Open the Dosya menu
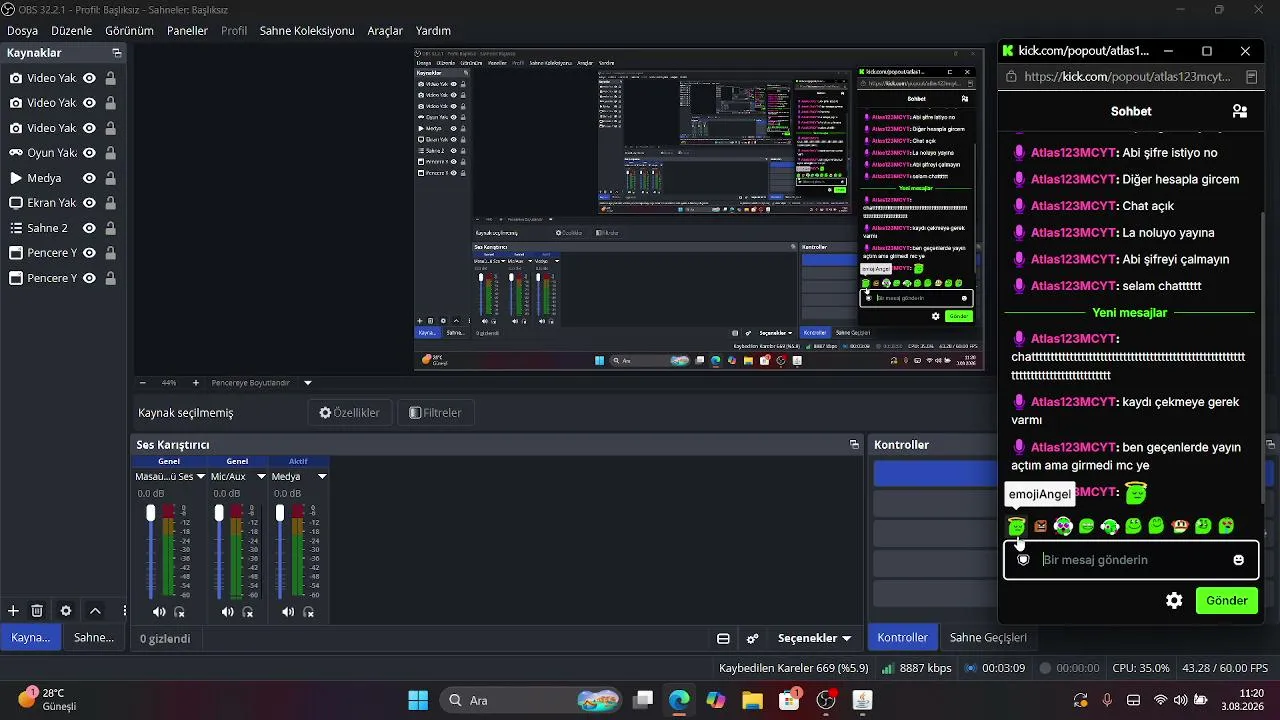The height and width of the screenshot is (720, 1280). tap(22, 31)
